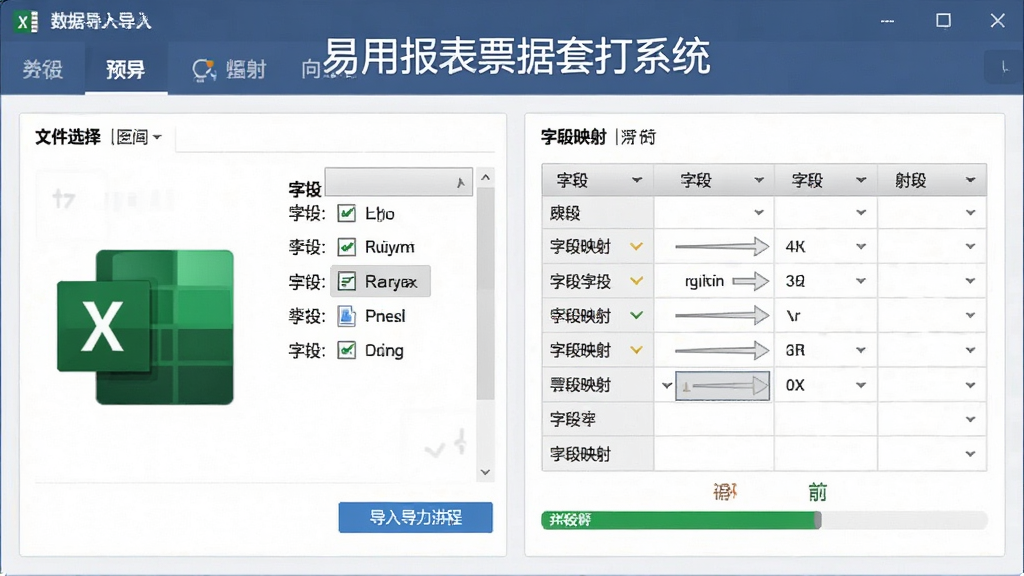Image resolution: width=1024 pixels, height=576 pixels.
Task: Click the mapping arrow in the 3R row
Action: 722,350
